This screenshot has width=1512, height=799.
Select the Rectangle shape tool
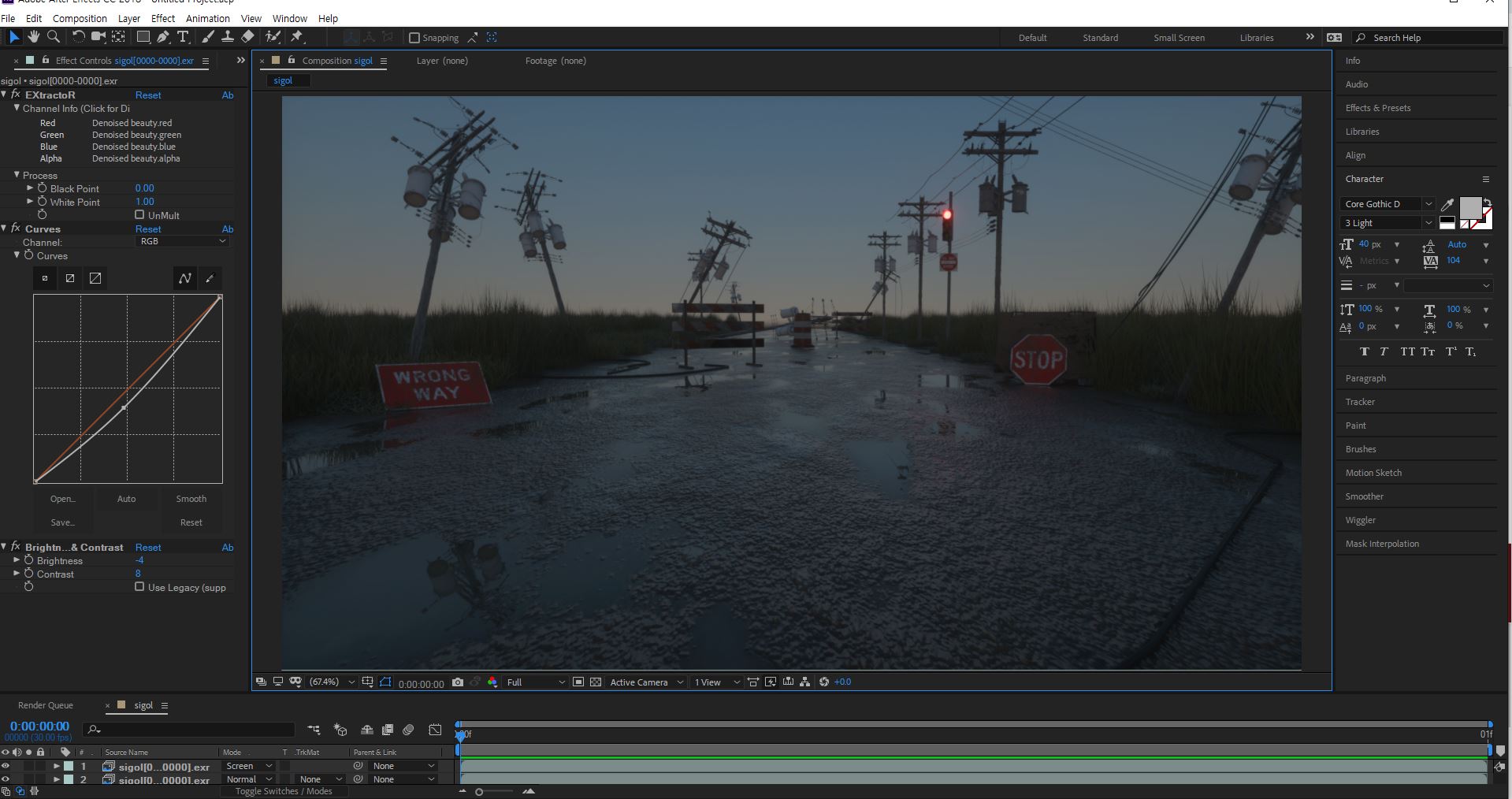pos(143,37)
